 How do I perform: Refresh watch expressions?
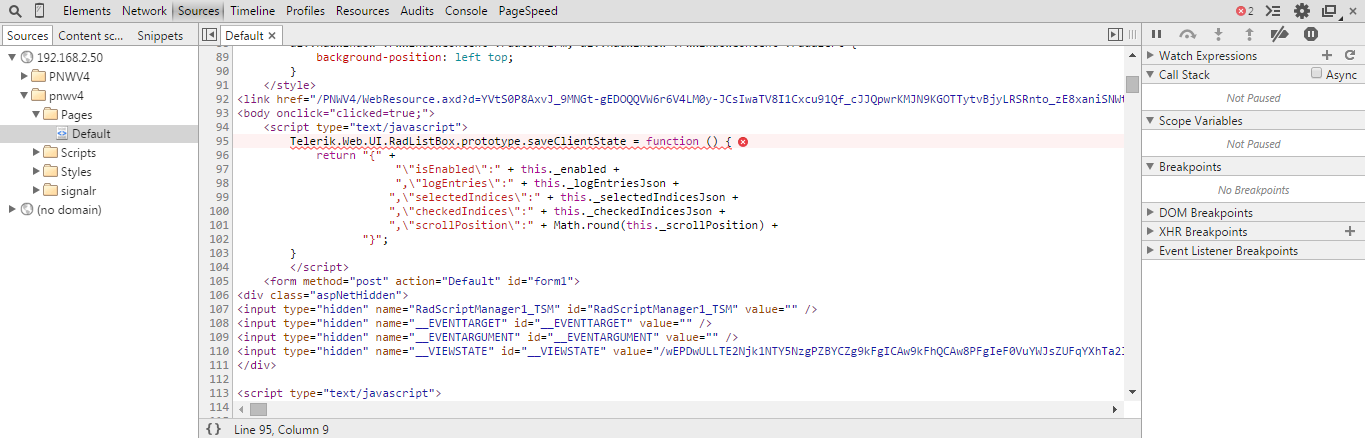pos(1348,56)
